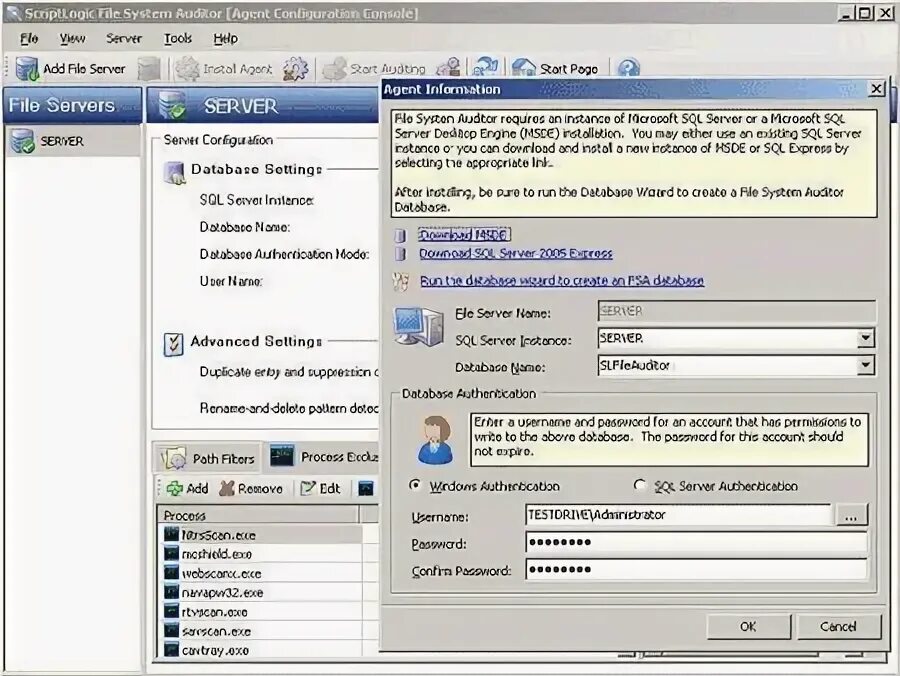Select the mcshield.exe process row
This screenshot has height=676, width=900.
pos(261,554)
